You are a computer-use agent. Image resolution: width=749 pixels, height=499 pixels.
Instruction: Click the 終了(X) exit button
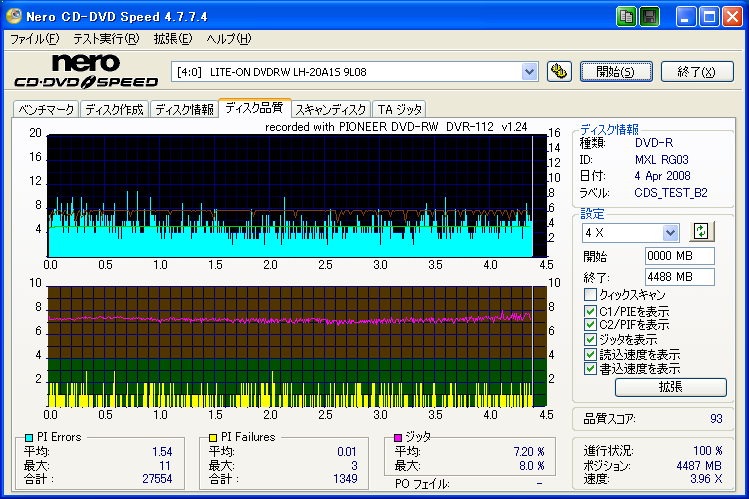point(697,72)
